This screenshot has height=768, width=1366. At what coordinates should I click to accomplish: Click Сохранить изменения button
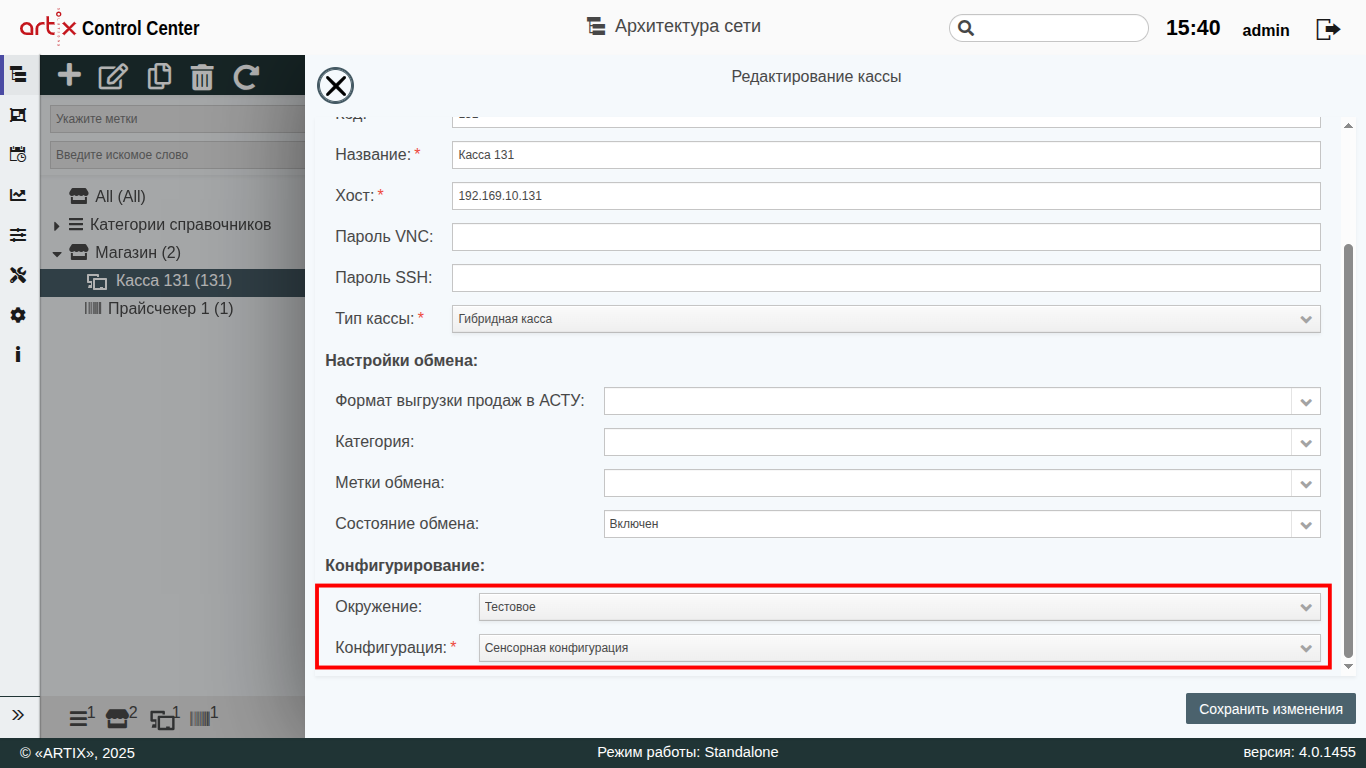click(1271, 709)
